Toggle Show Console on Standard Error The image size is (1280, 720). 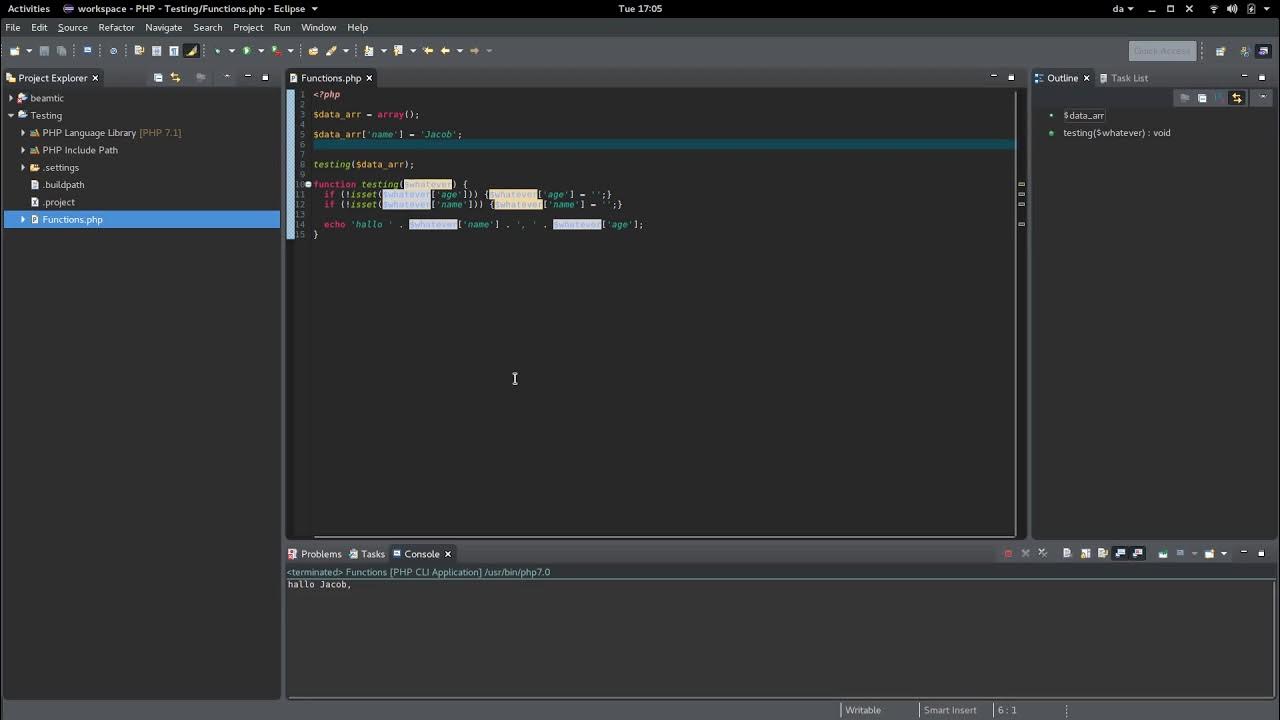pos(1137,553)
